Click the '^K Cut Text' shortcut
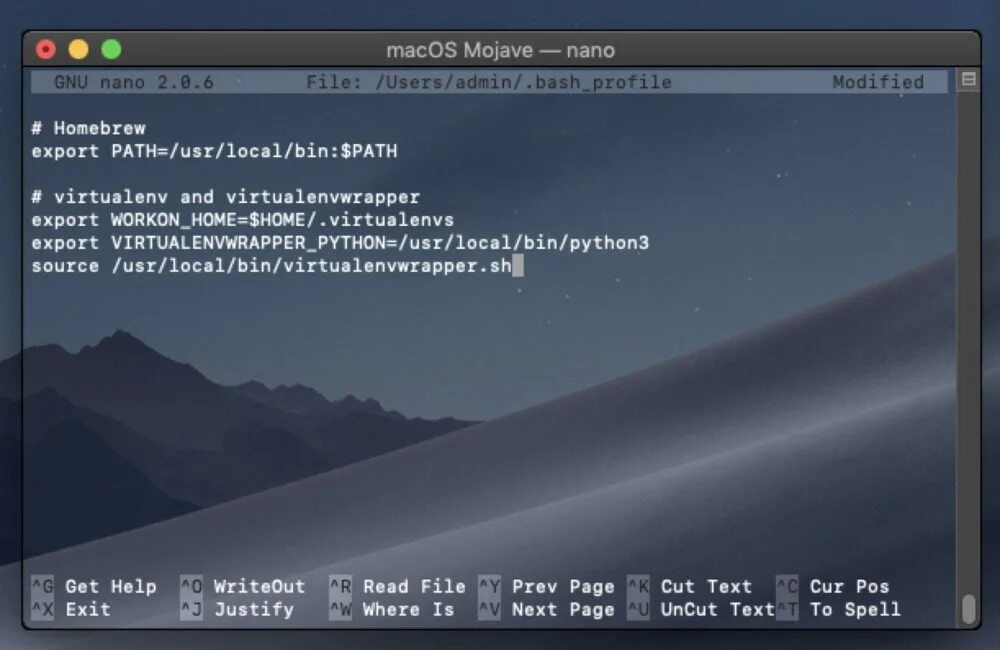The width and height of the screenshot is (1000, 650). pyautogui.click(x=689, y=586)
